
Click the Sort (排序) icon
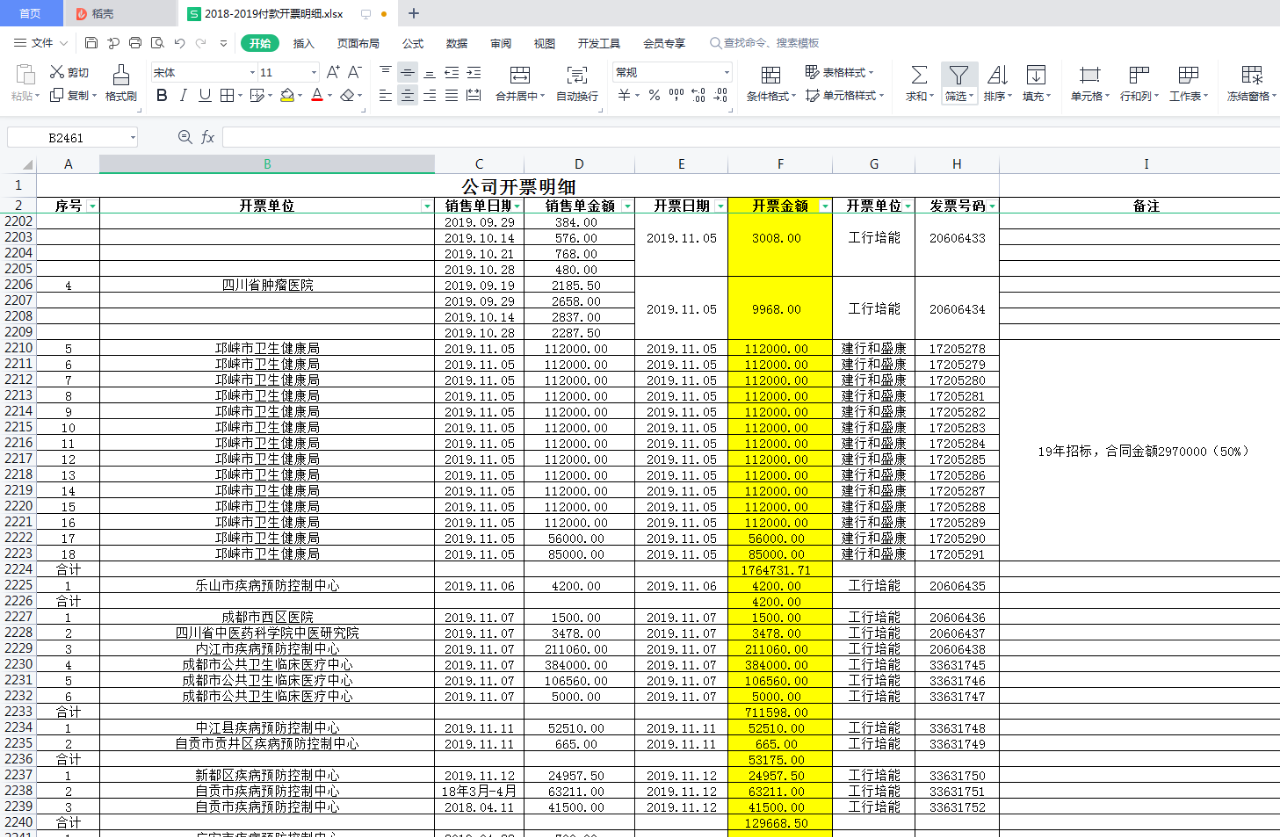(x=997, y=76)
